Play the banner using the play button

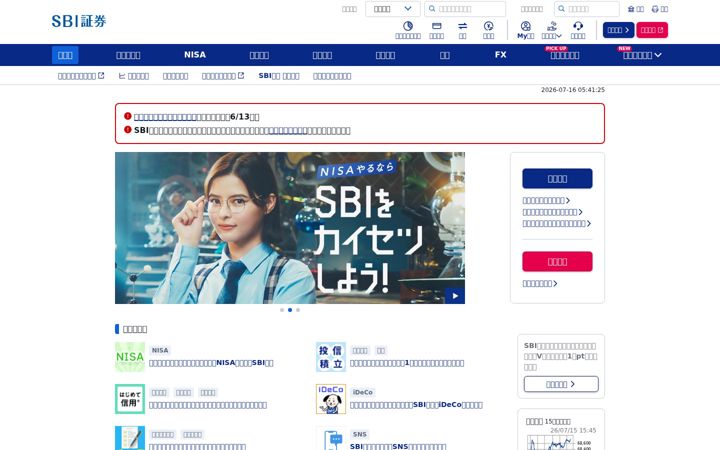click(x=455, y=296)
